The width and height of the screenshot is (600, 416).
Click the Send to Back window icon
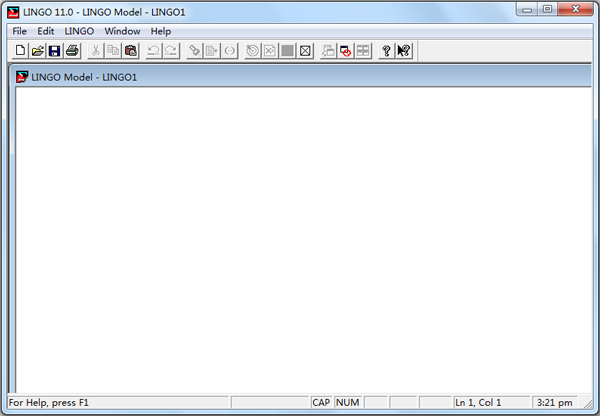click(328, 51)
